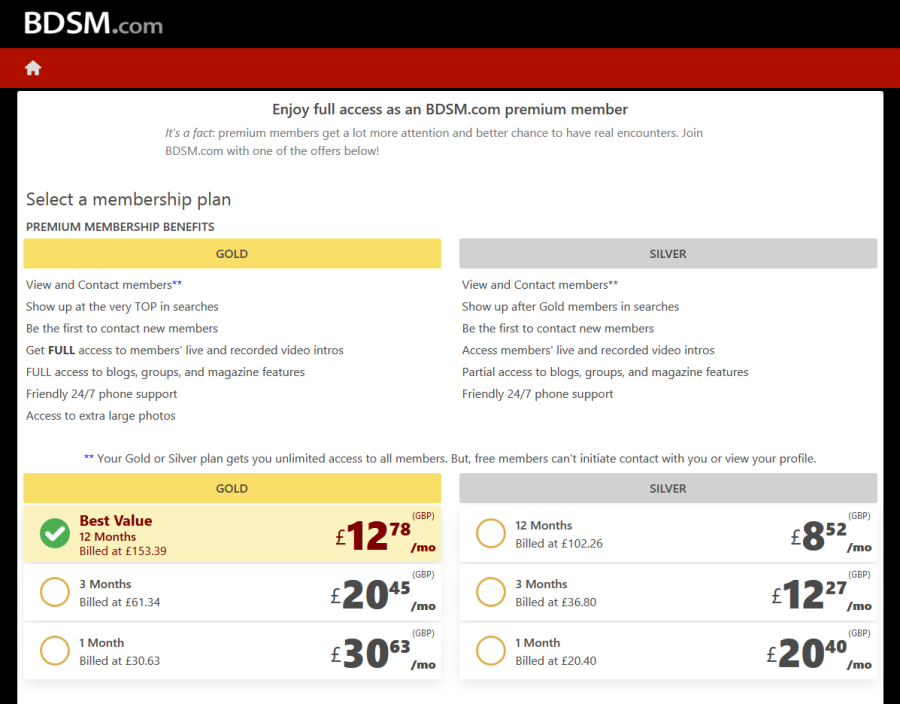Image resolution: width=900 pixels, height=704 pixels.
Task: Click 'Enjoy full access as an BDSM.com premium member' heading
Action: pyautogui.click(x=450, y=109)
